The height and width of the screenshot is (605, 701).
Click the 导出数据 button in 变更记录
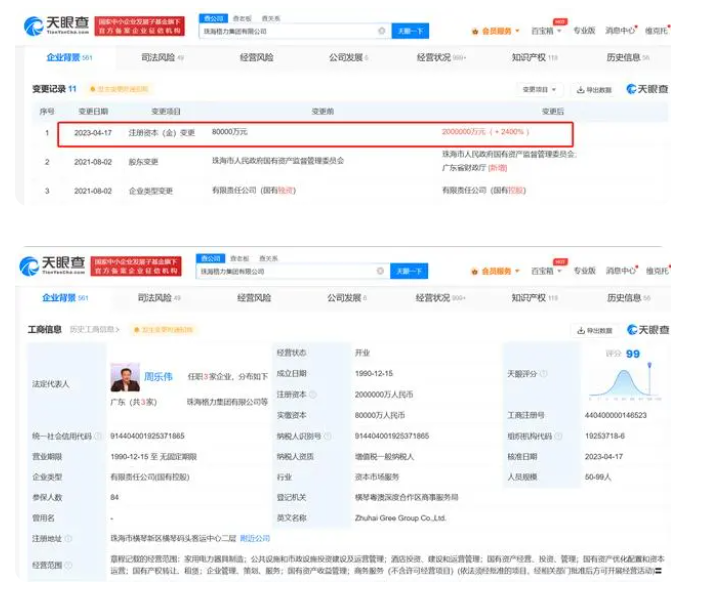594,90
